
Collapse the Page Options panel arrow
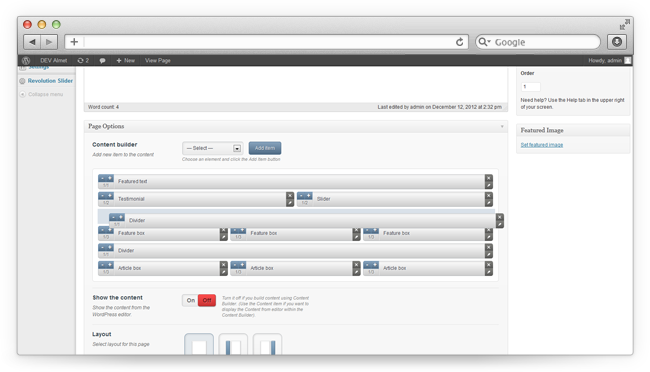[x=502, y=126]
